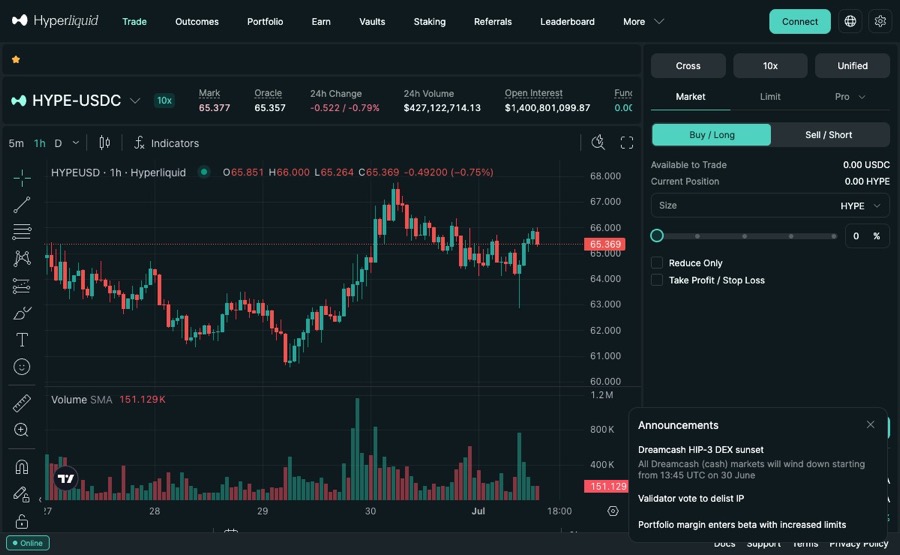Toggle the Cross margin mode button
Screen dimensions: 900x555
pos(688,66)
